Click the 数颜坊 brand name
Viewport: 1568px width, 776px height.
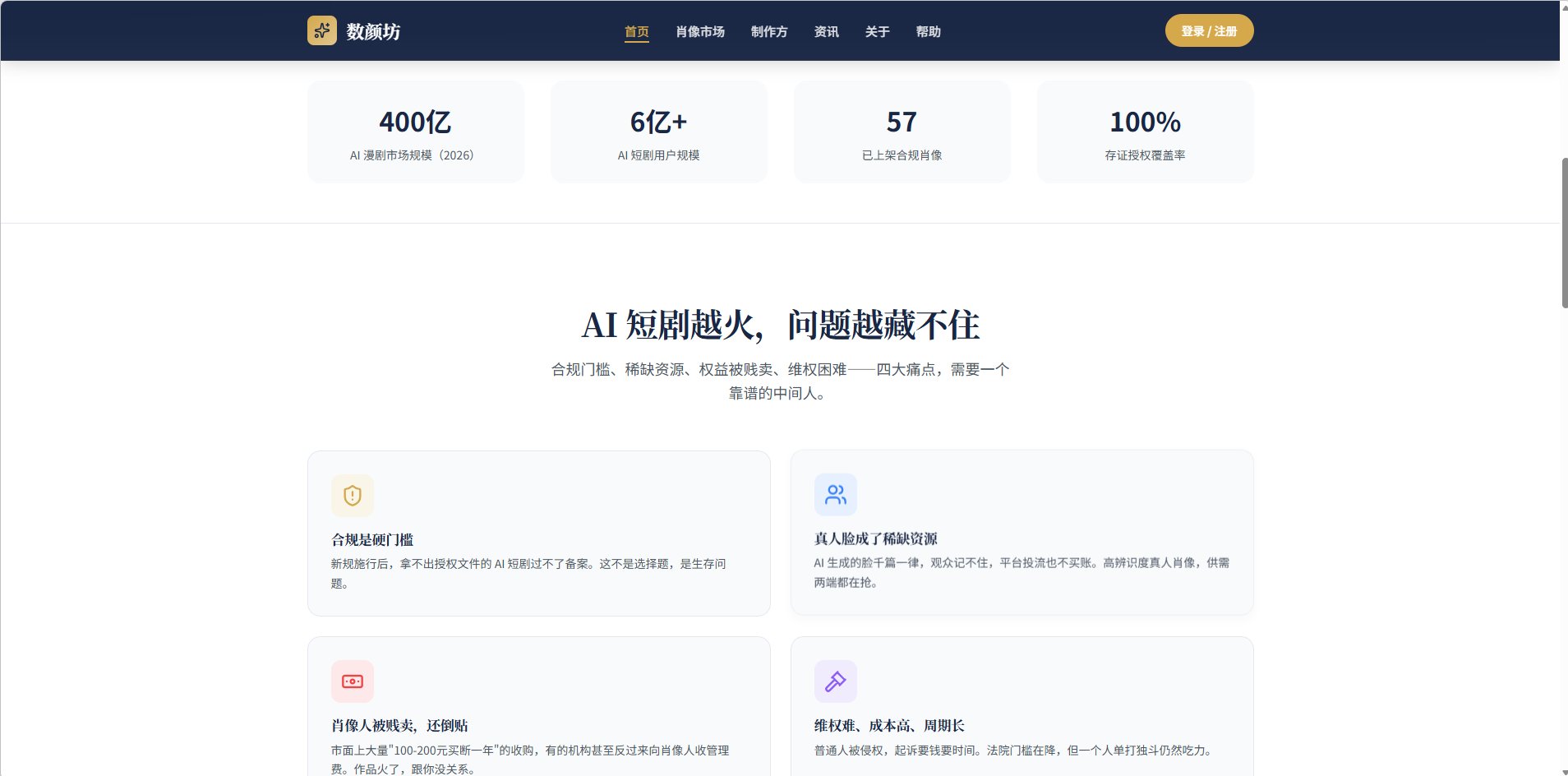coord(374,31)
